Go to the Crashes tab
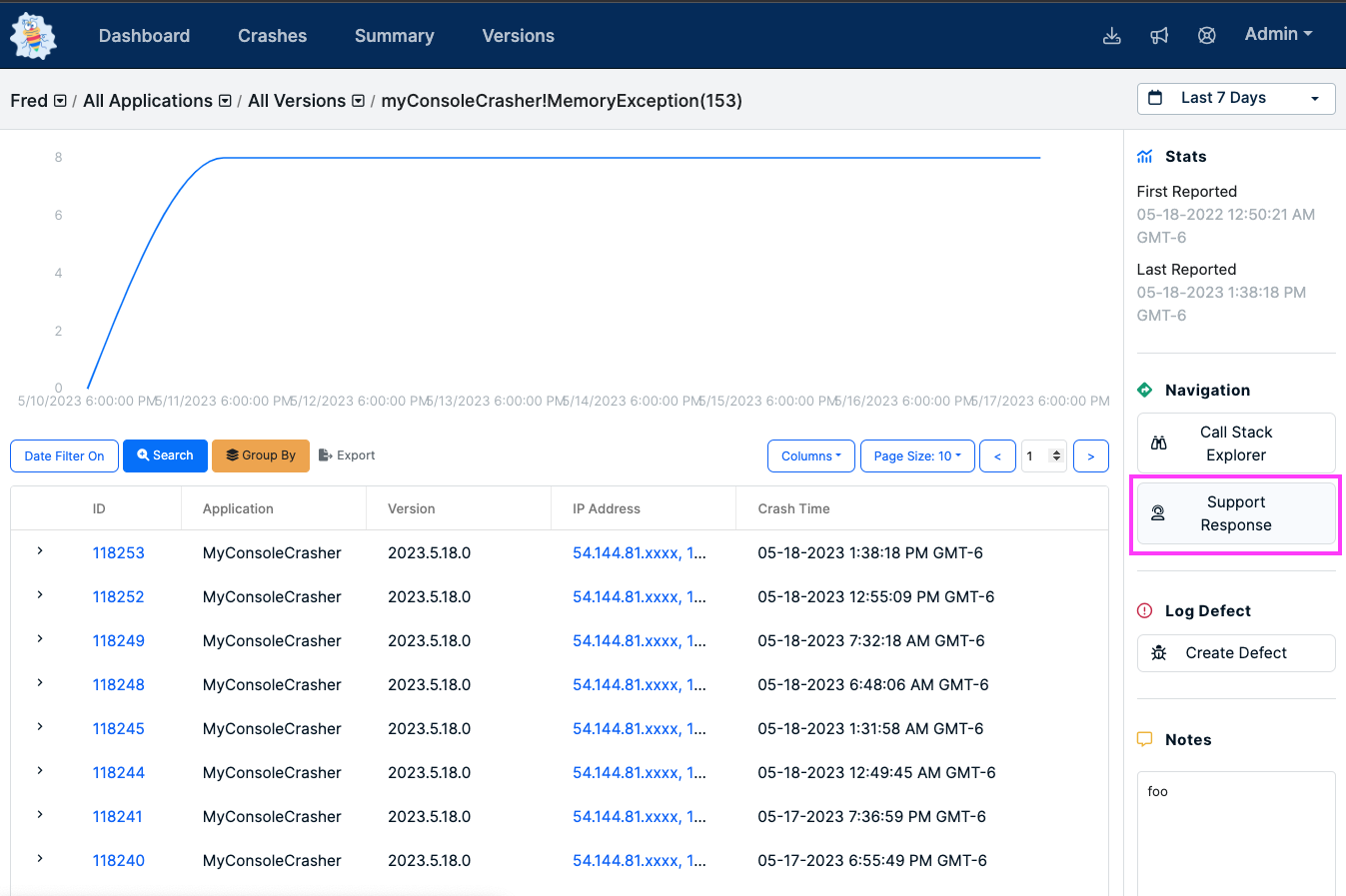The width and height of the screenshot is (1346, 896). (x=272, y=36)
